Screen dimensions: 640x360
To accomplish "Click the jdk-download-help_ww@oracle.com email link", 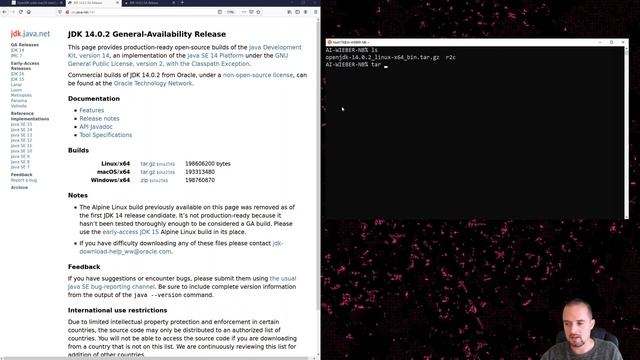I will tap(125, 251).
